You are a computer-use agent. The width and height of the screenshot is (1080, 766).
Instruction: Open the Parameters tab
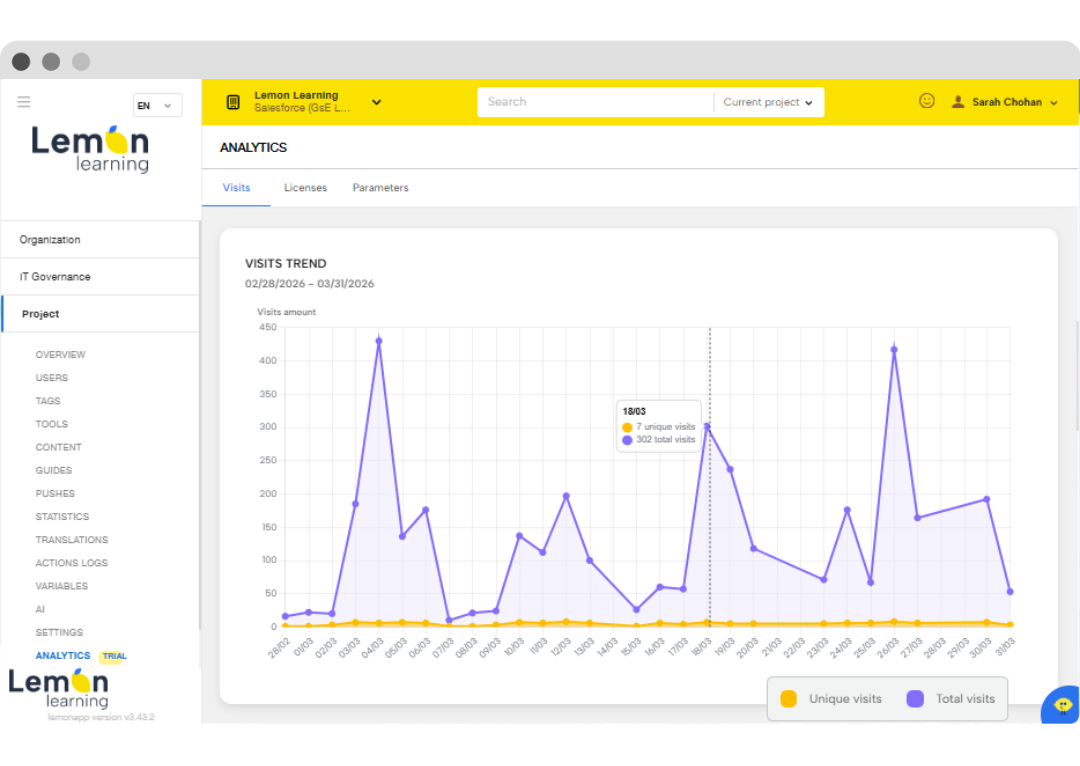click(380, 187)
